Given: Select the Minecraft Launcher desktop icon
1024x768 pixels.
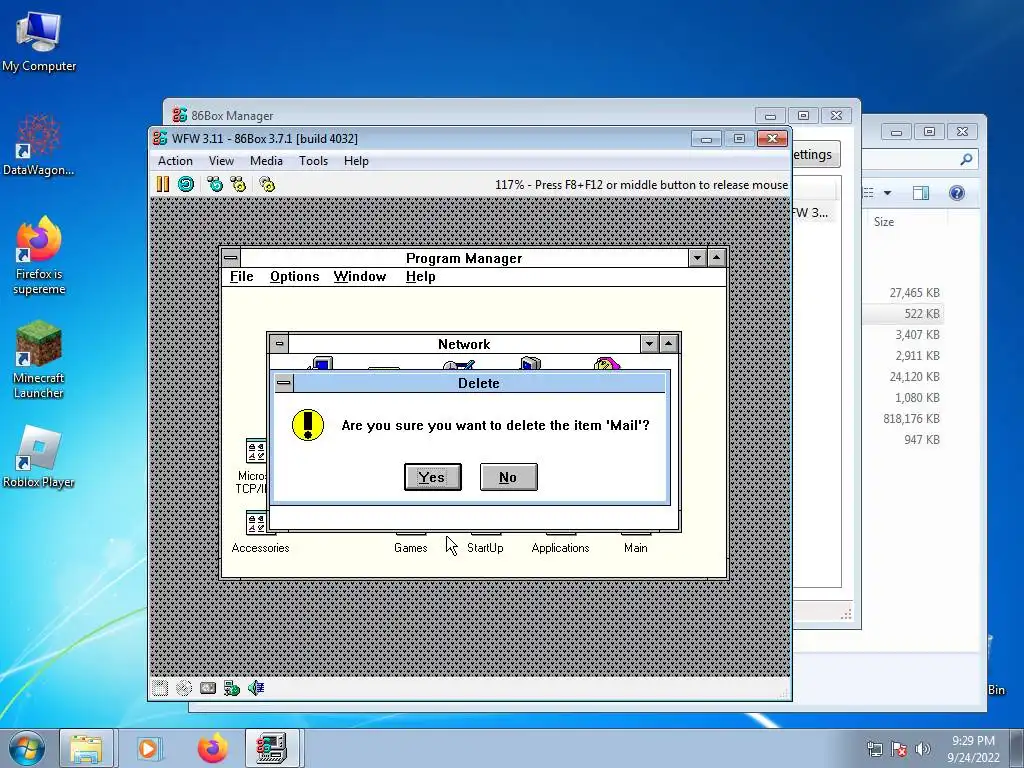Looking at the screenshot, I should [x=39, y=360].
